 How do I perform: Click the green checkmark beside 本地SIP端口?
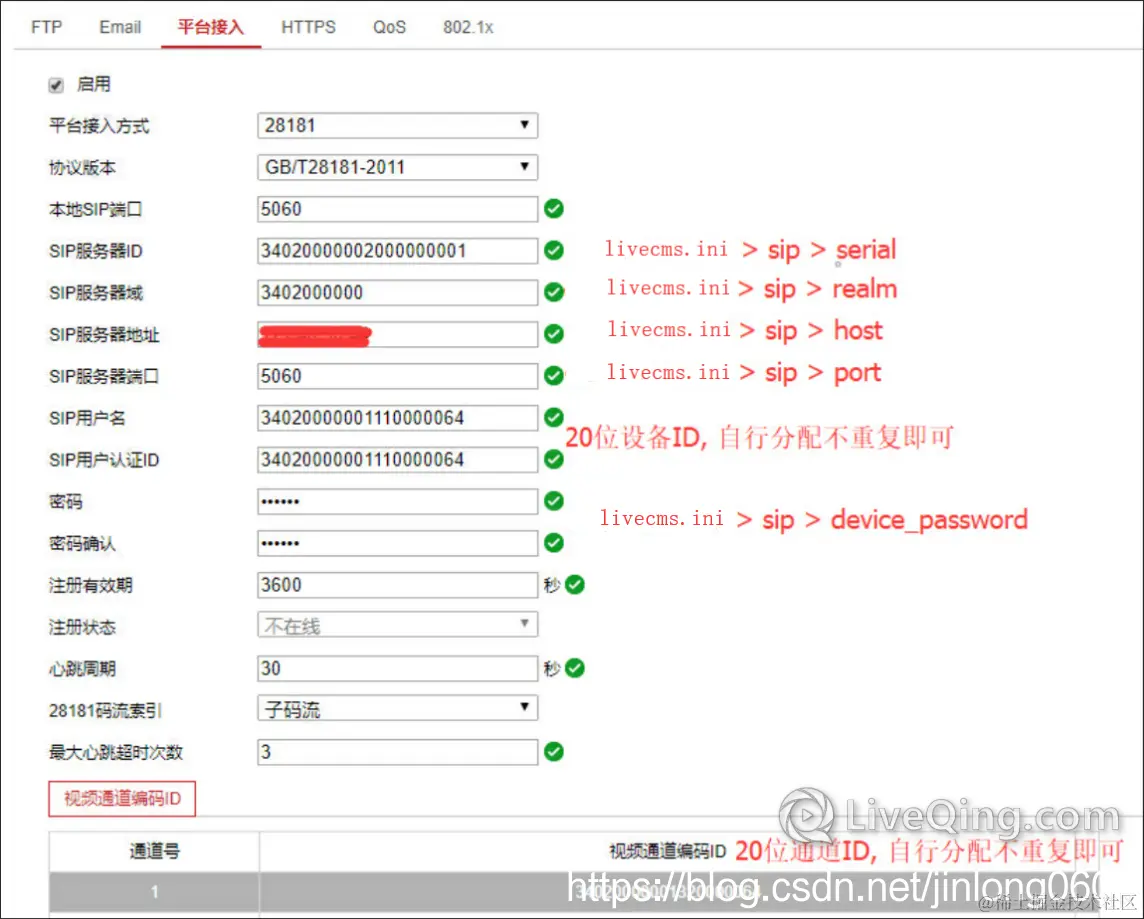[x=554, y=209]
